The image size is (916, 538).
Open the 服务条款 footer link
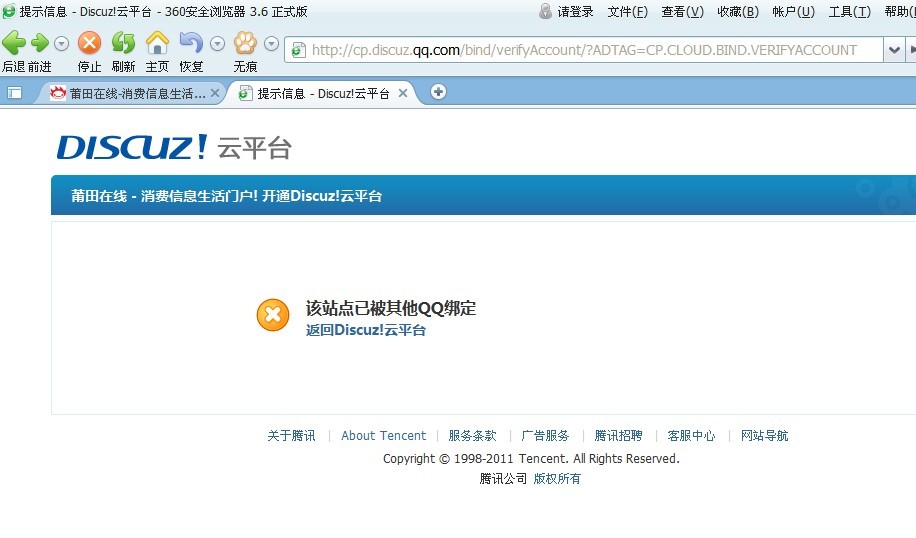[x=472, y=436]
